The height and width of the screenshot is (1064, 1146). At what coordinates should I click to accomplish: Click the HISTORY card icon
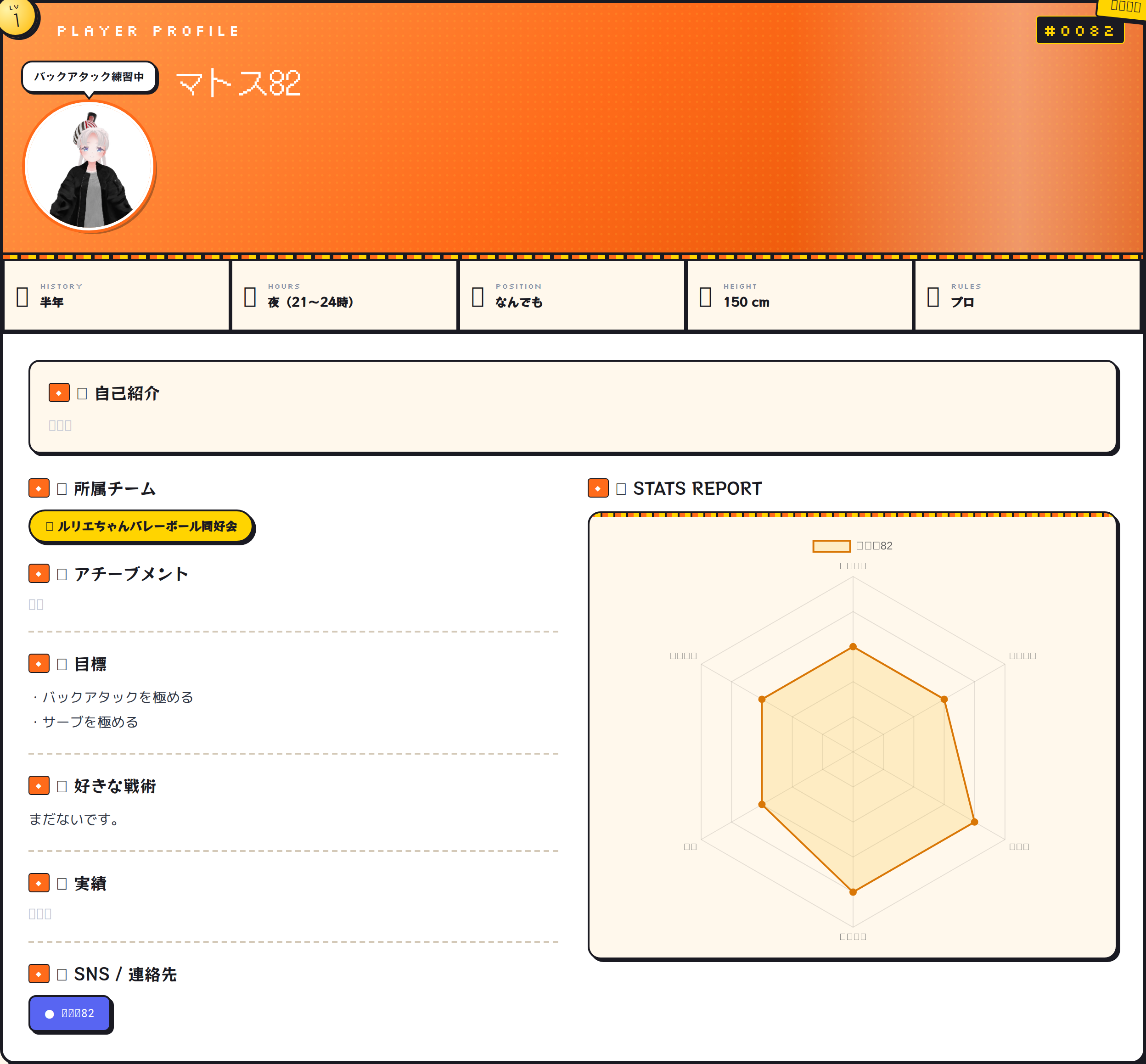(x=22, y=297)
